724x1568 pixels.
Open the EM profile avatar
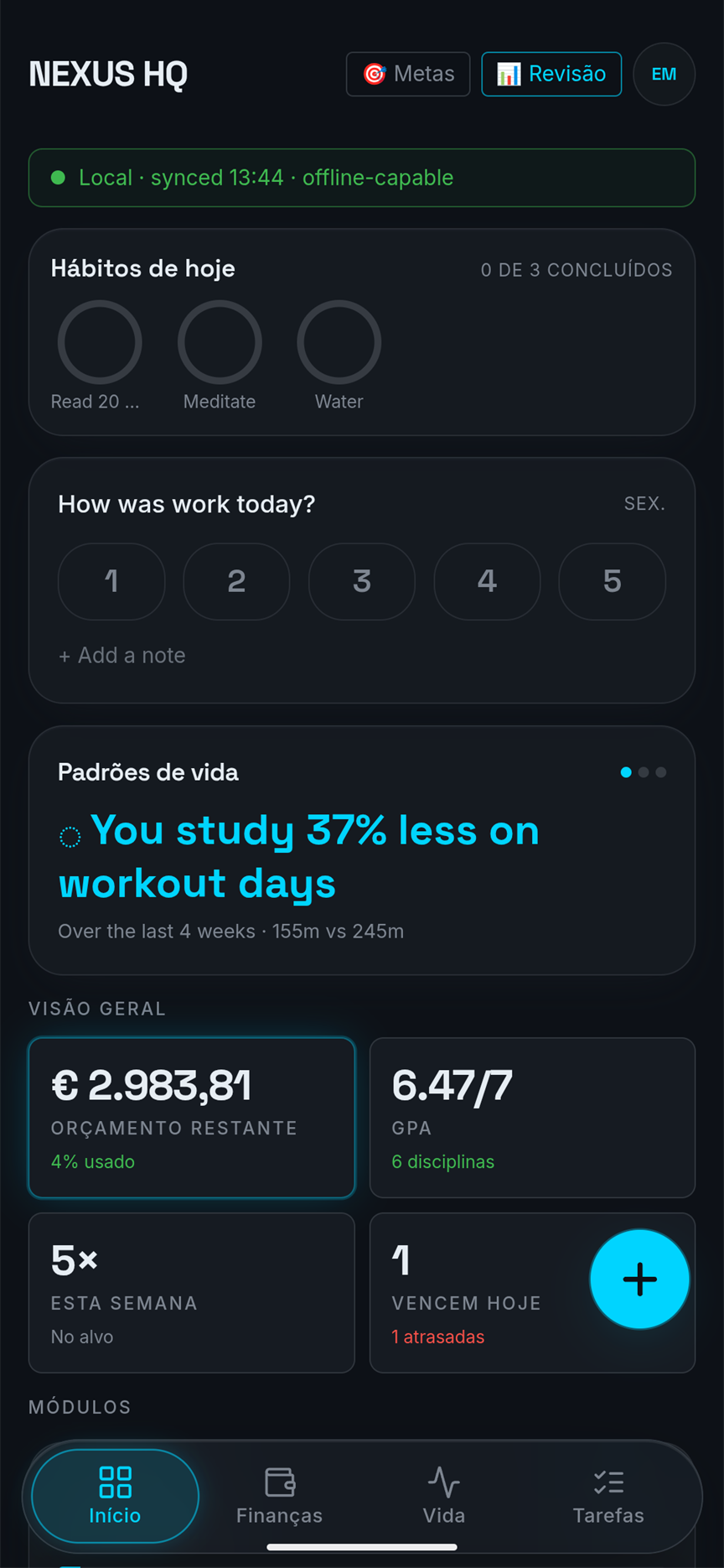(664, 74)
